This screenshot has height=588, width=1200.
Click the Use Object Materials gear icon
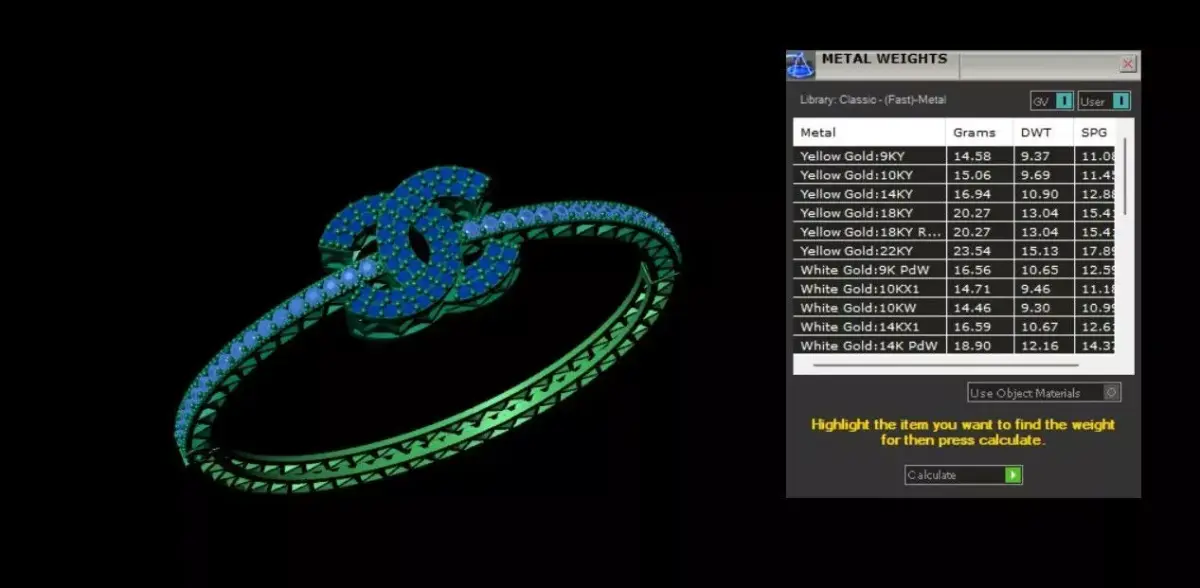1111,393
